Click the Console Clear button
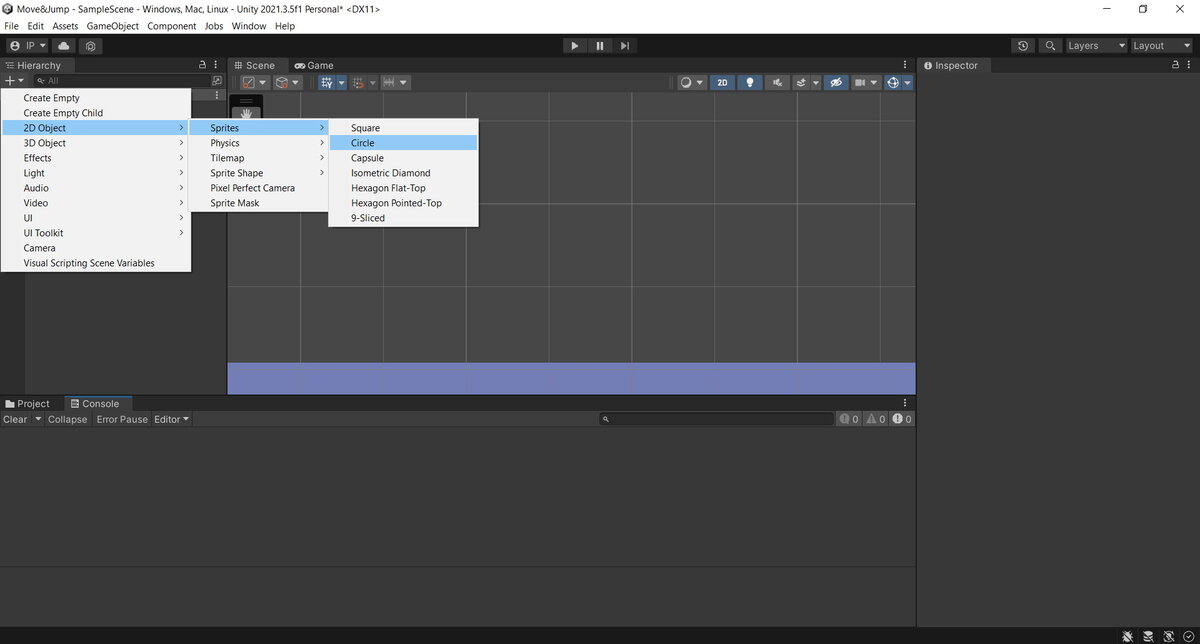The height and width of the screenshot is (644, 1200). click(16, 419)
